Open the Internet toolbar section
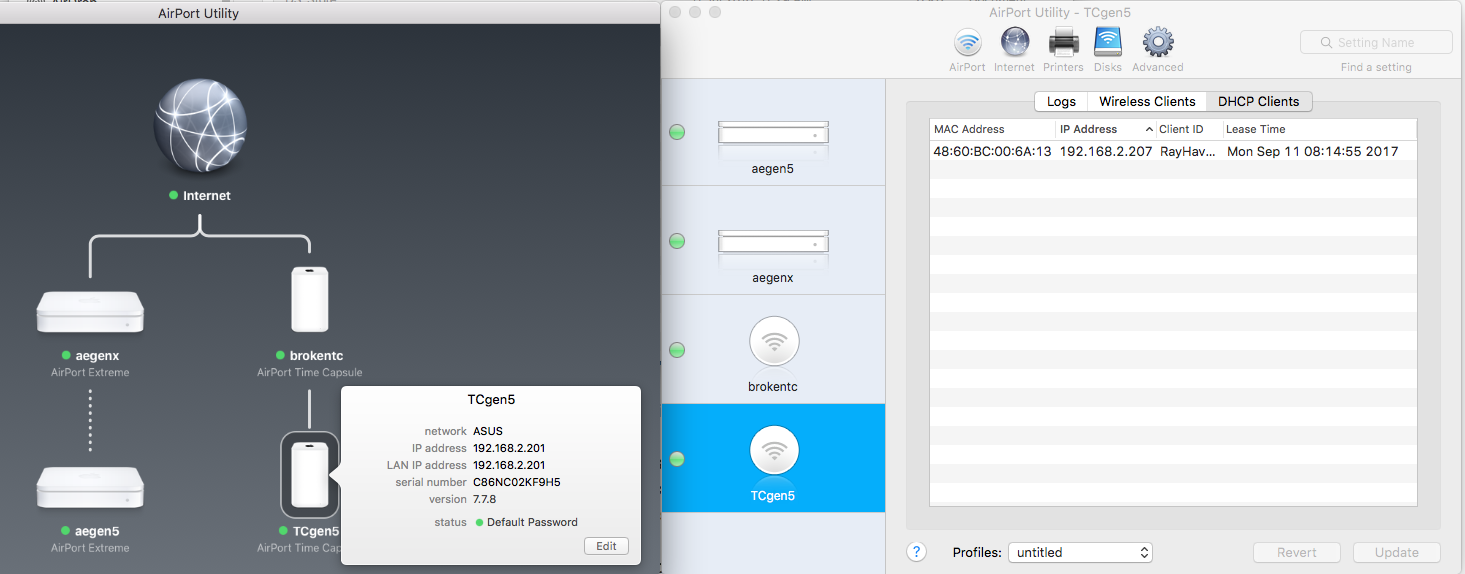 (x=1014, y=49)
